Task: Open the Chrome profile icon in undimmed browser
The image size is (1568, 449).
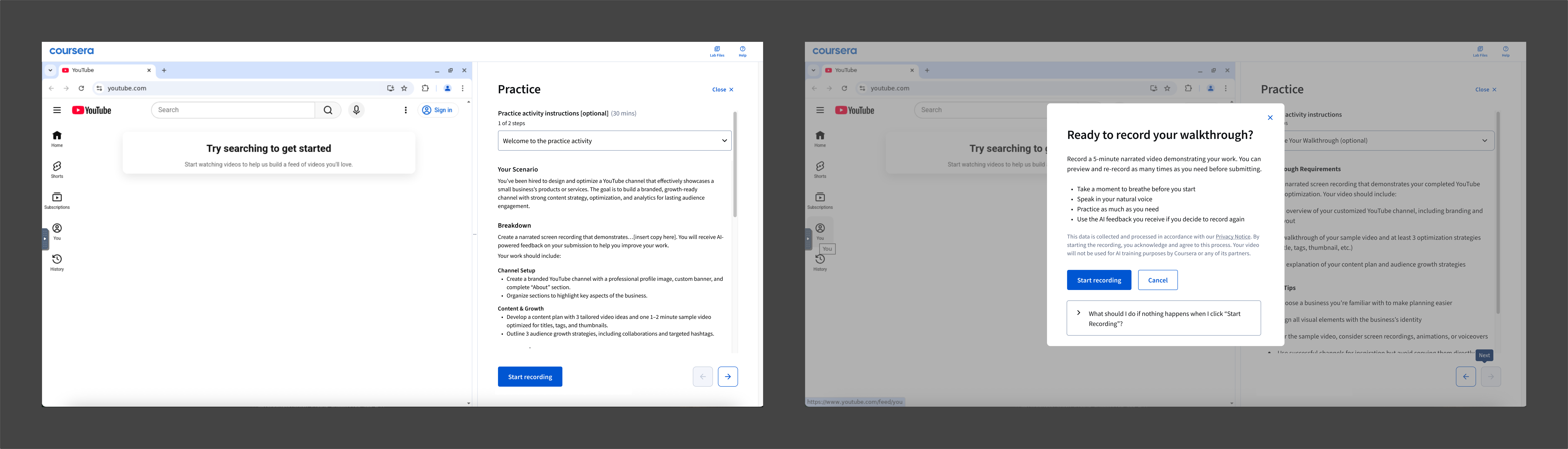Action: point(447,88)
